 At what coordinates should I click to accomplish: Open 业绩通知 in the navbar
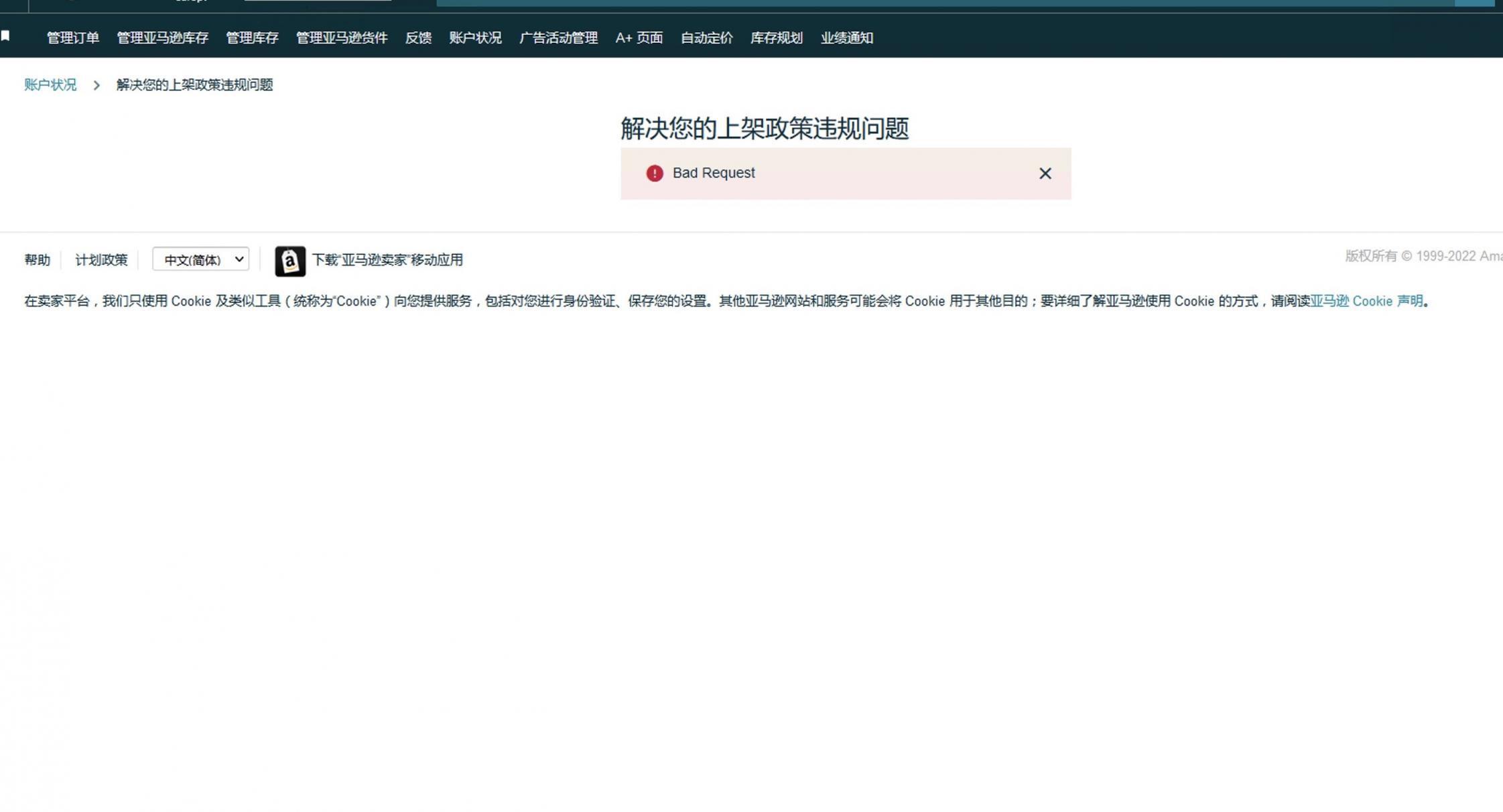pos(847,38)
